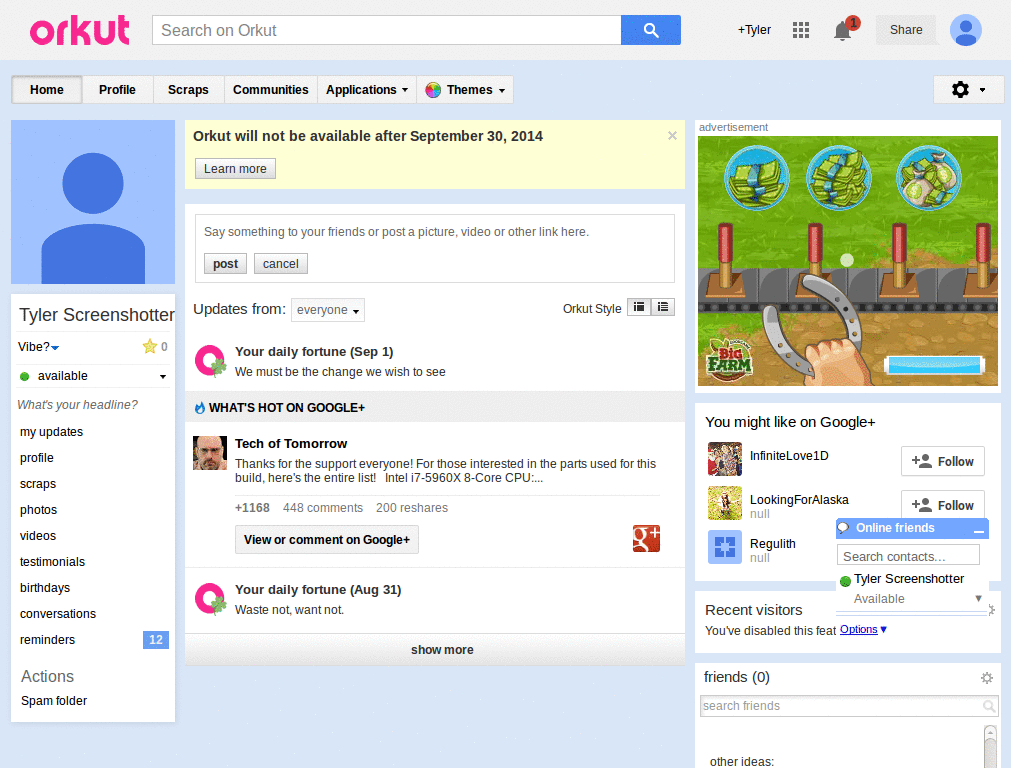Click Aug 31 daily fortune cookie icon
The height and width of the screenshot is (768, 1024).
coord(210,599)
